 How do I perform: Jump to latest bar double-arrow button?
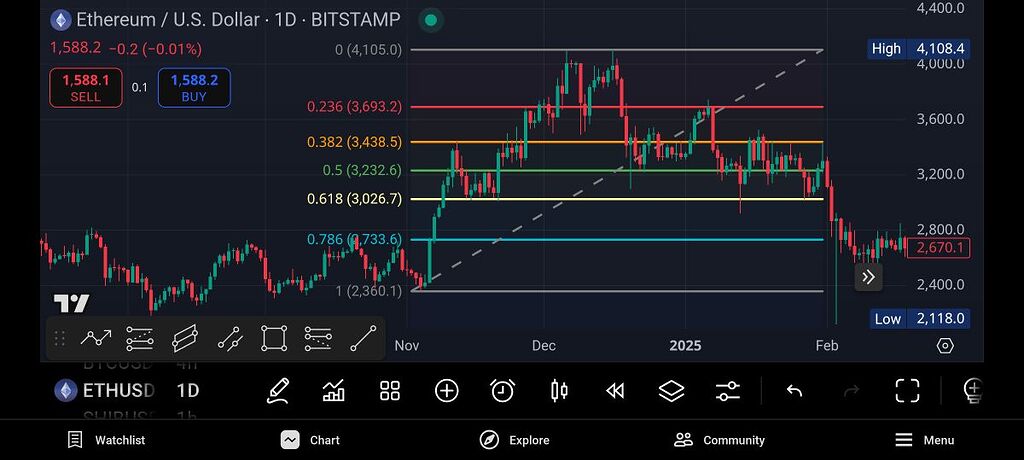tap(869, 277)
